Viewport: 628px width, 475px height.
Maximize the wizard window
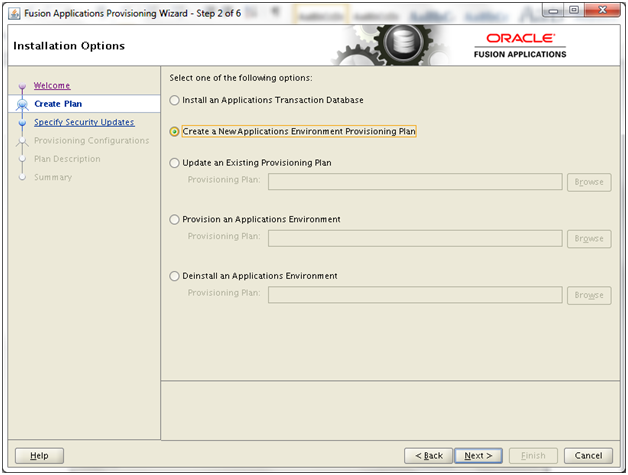coord(574,10)
